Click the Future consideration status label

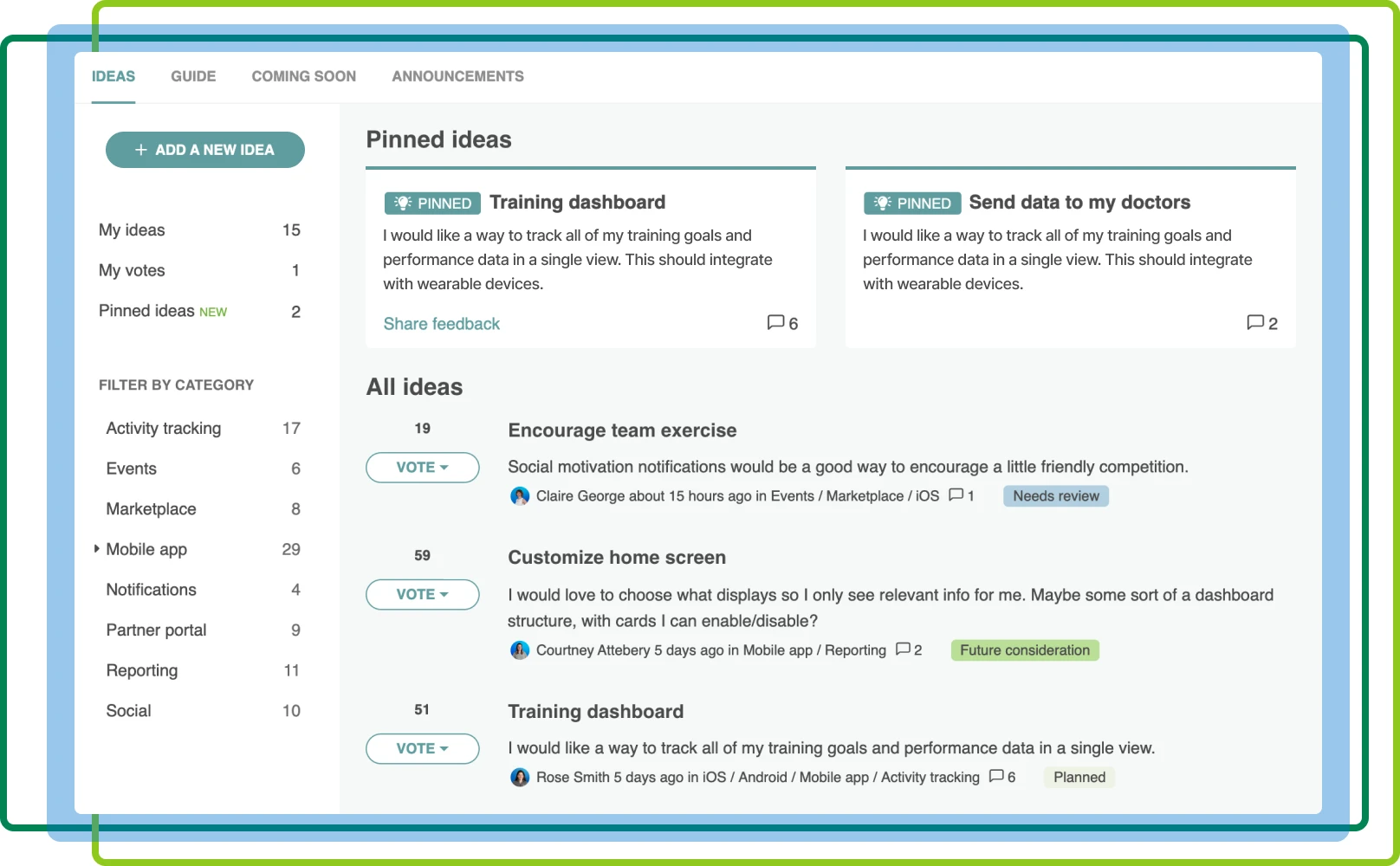(1024, 650)
